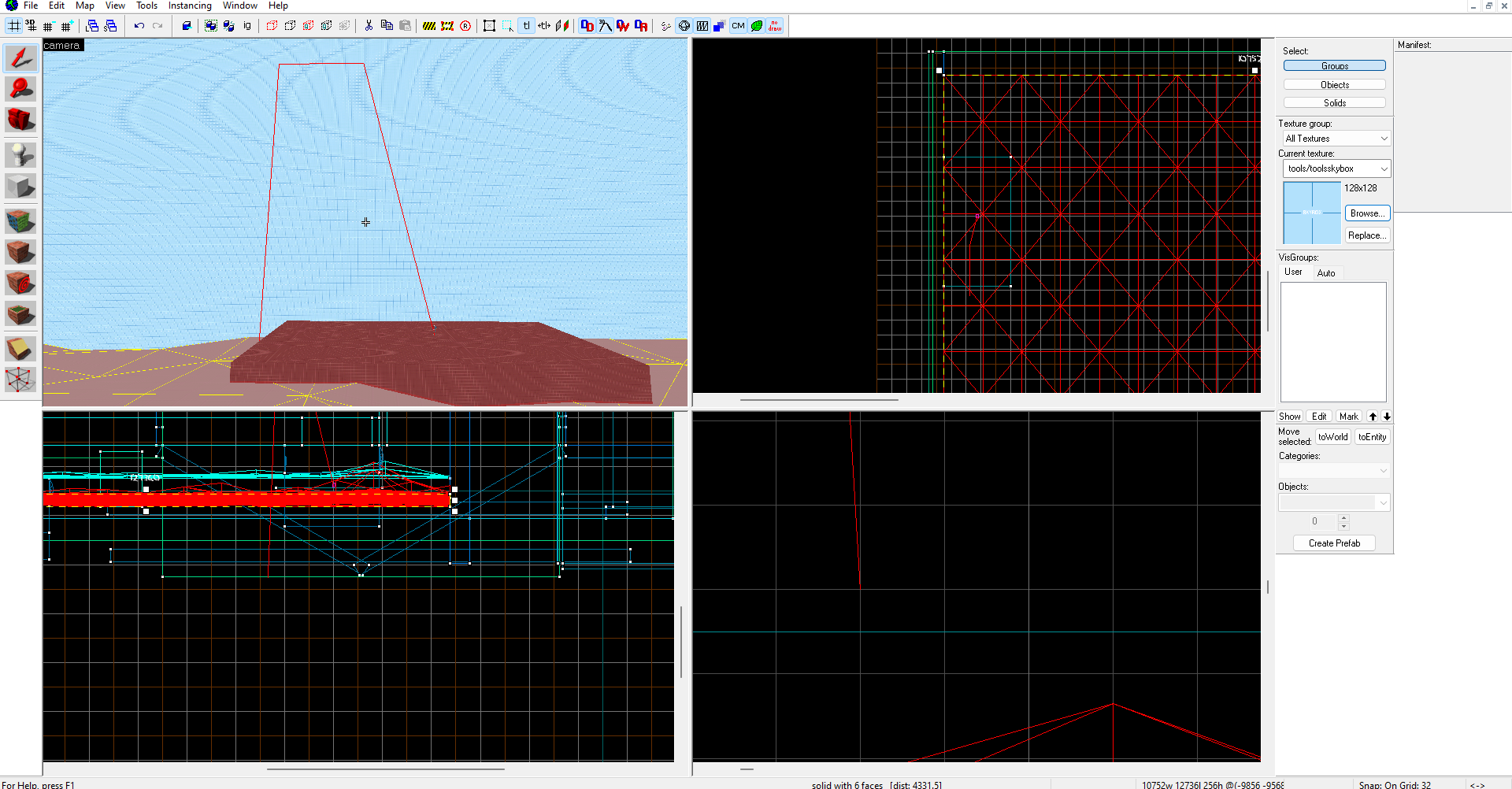Click the VisGroups move-up arrow button
Screen dimensions: 1512x789
tap(1373, 417)
